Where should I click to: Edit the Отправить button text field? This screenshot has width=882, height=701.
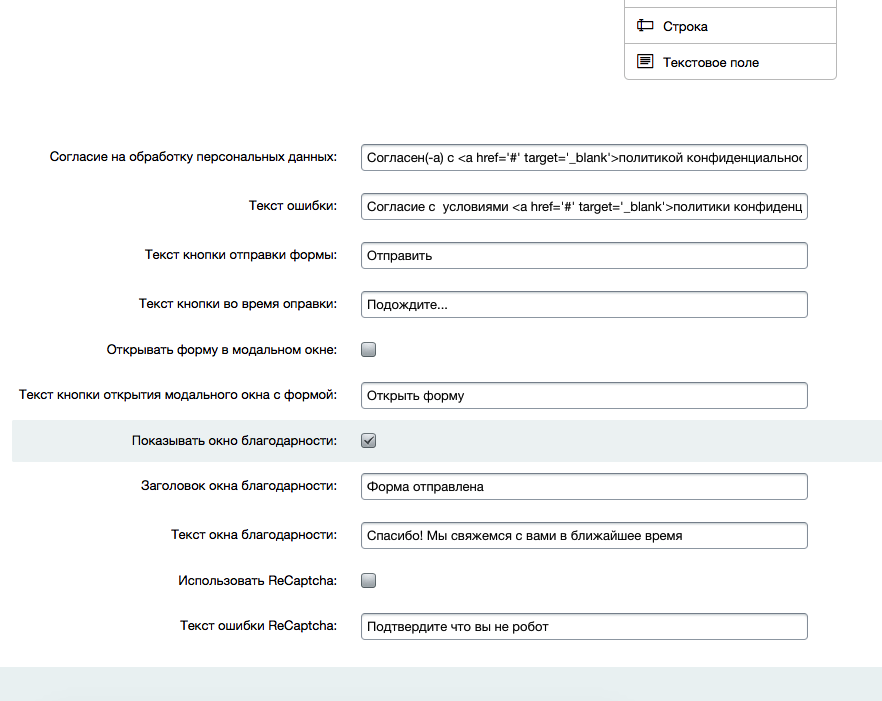(x=584, y=256)
